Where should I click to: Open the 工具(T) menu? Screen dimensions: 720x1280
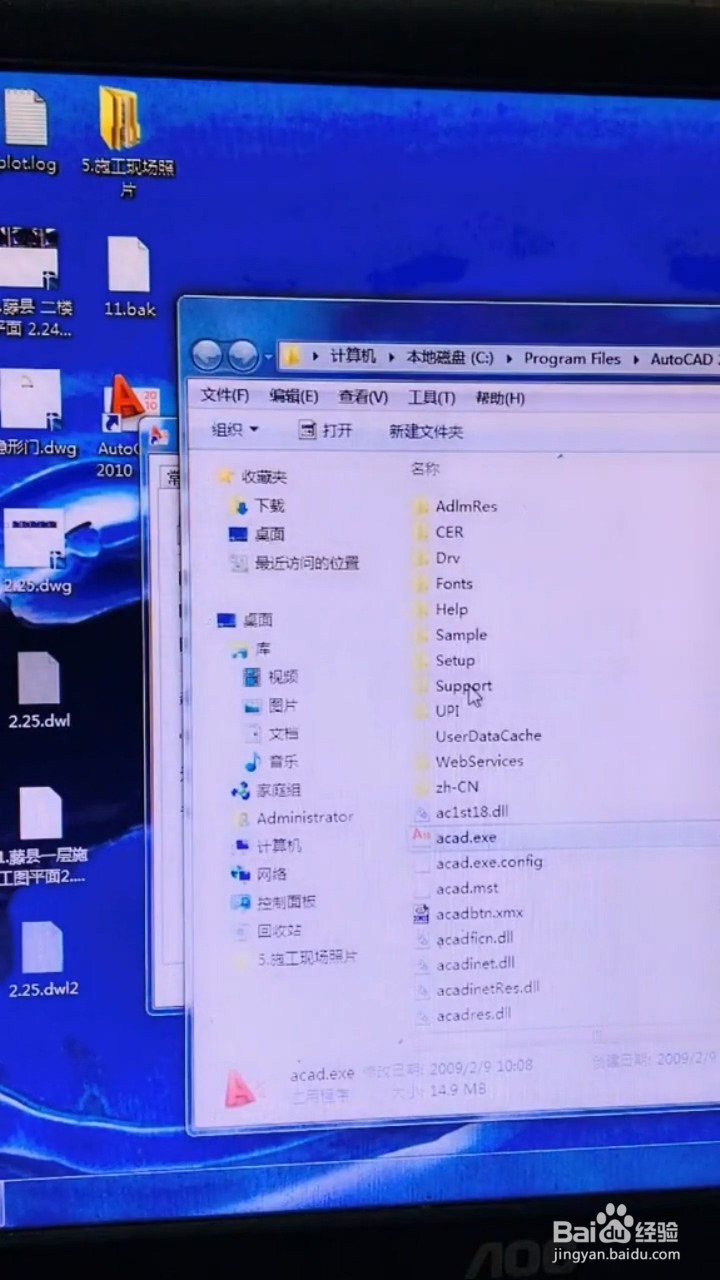point(432,397)
